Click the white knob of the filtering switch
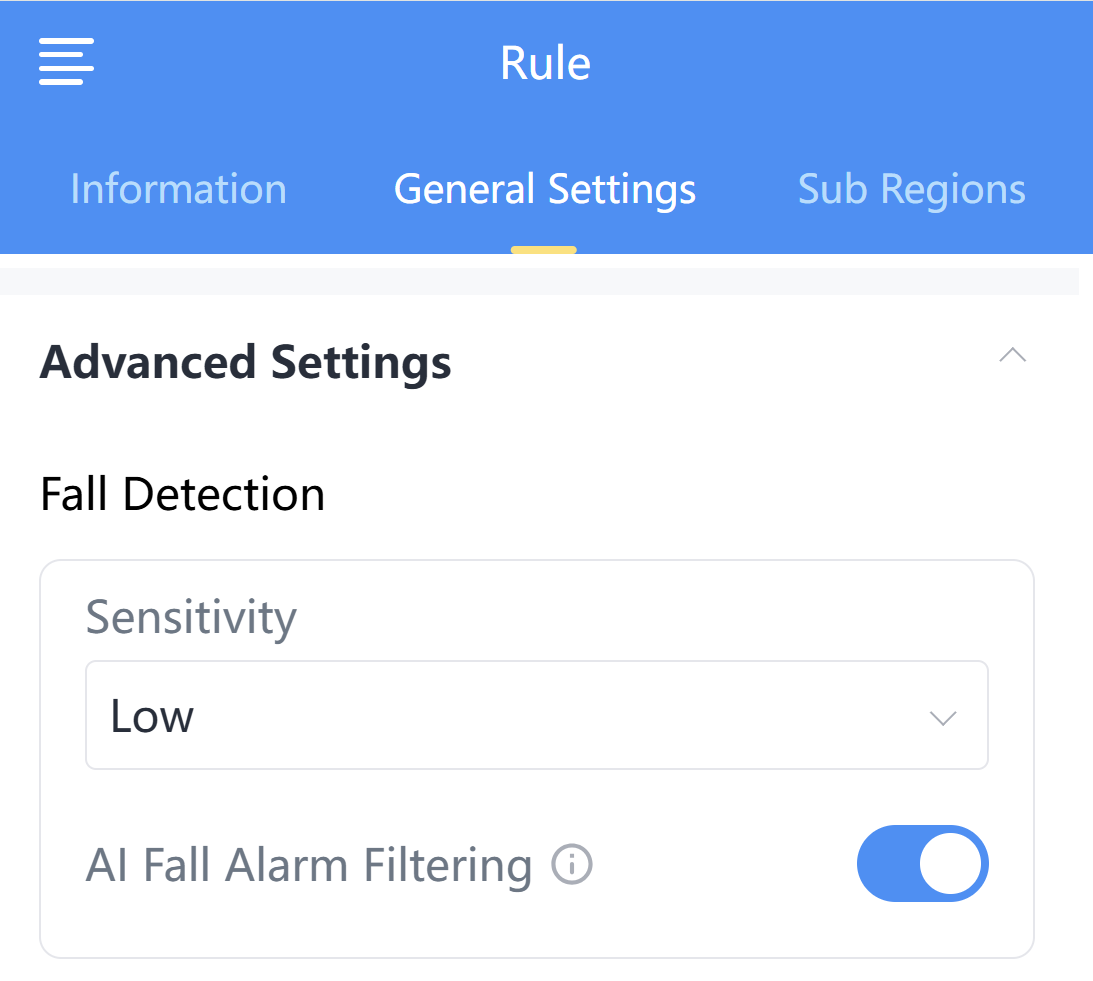This screenshot has height=981, width=1093. 950,863
